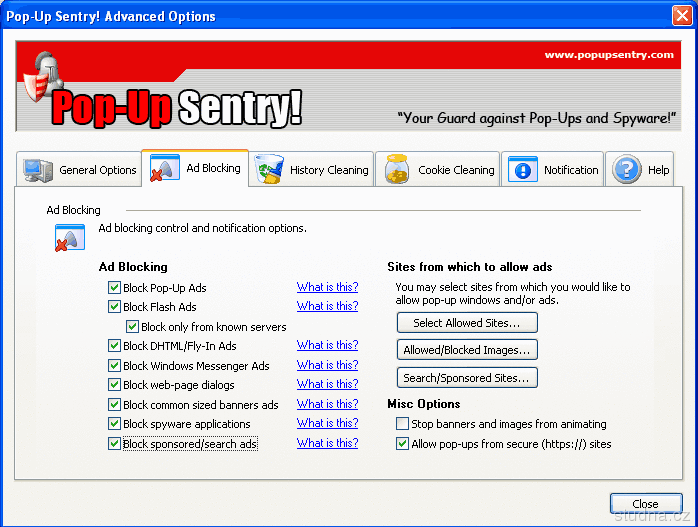
Task: Click www.popupsentry.com in the banner
Action: tap(609, 55)
